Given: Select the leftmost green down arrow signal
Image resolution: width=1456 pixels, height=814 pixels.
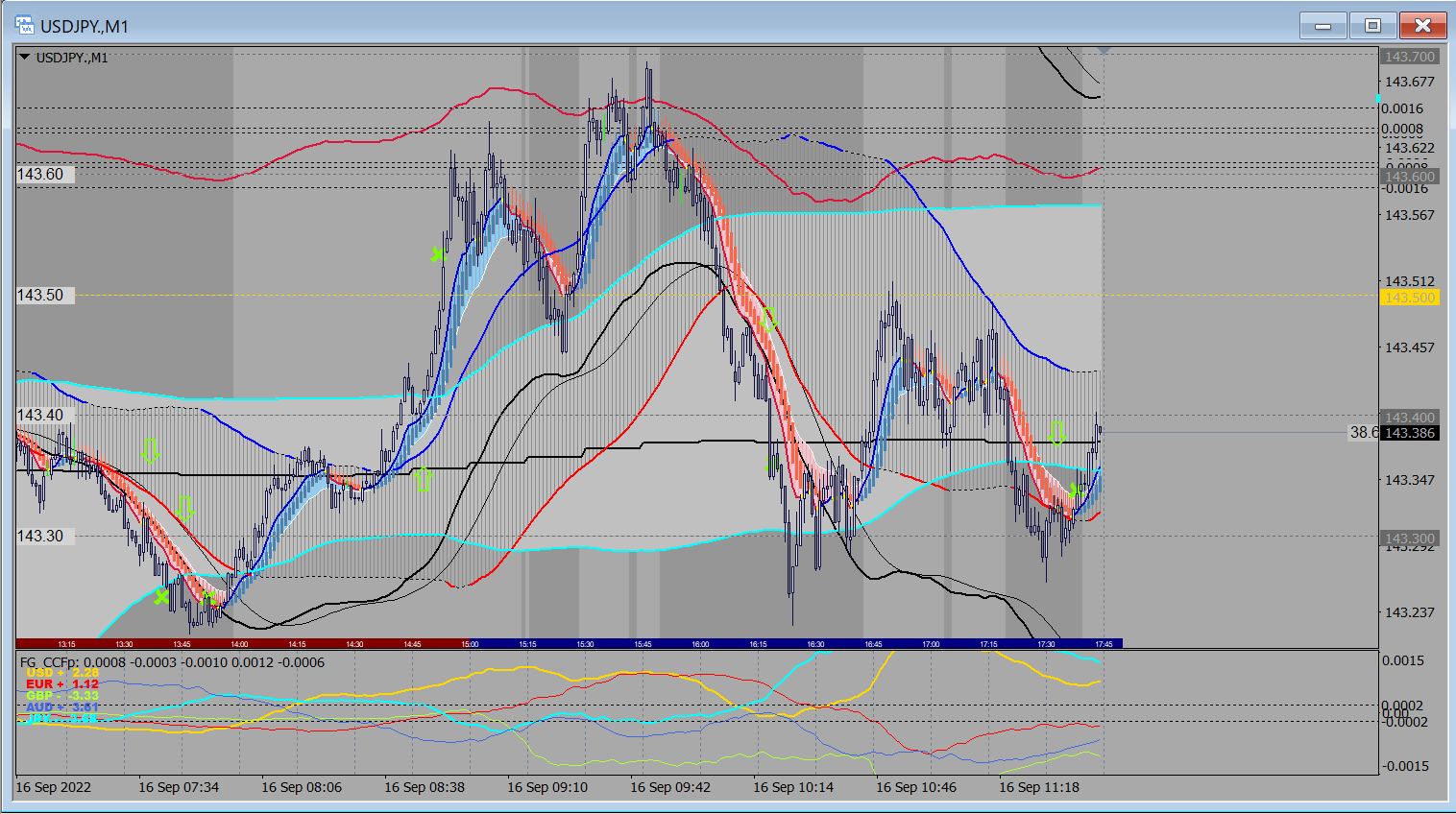Looking at the screenshot, I should [150, 451].
